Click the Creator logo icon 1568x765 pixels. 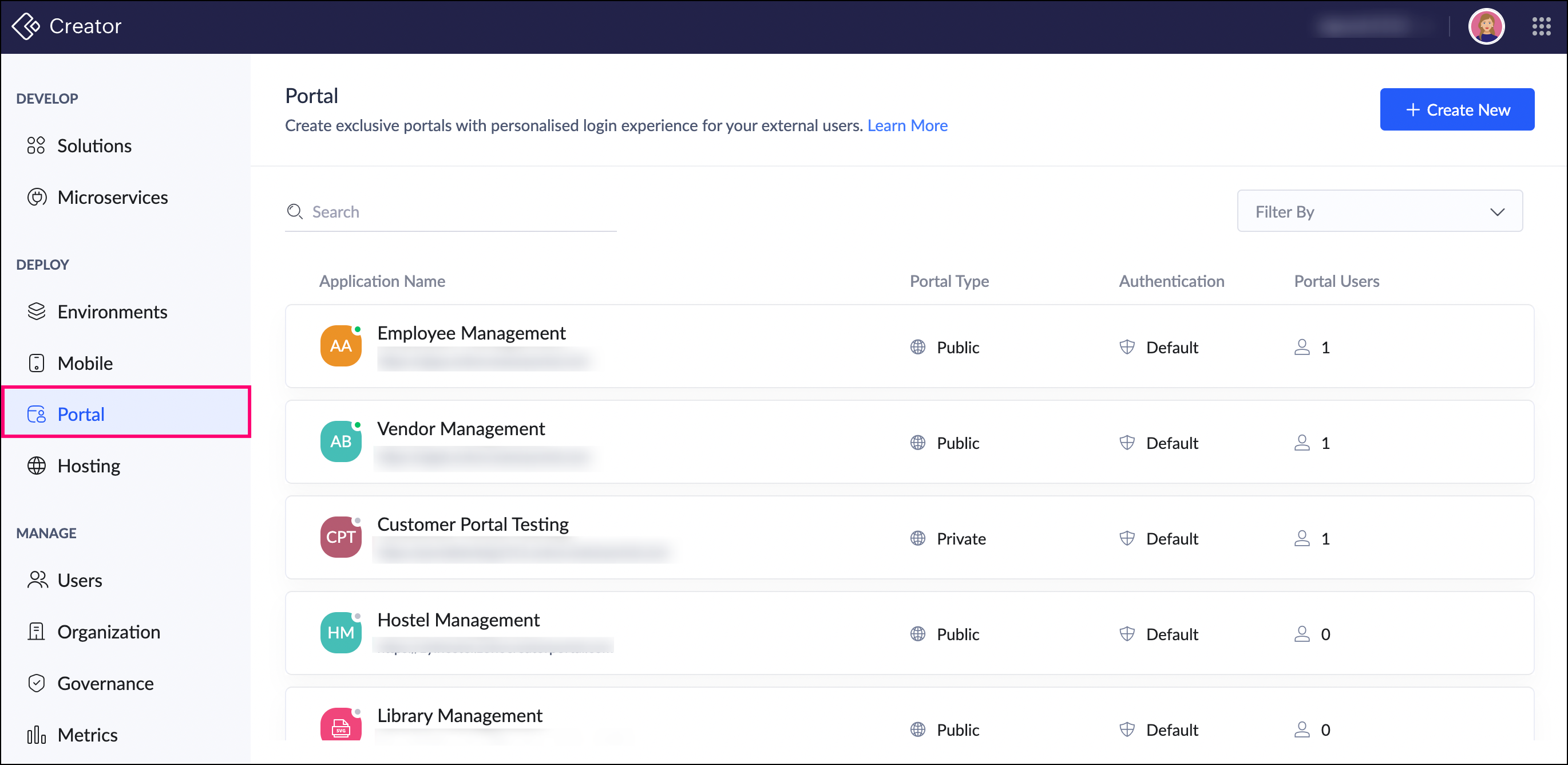[26, 26]
